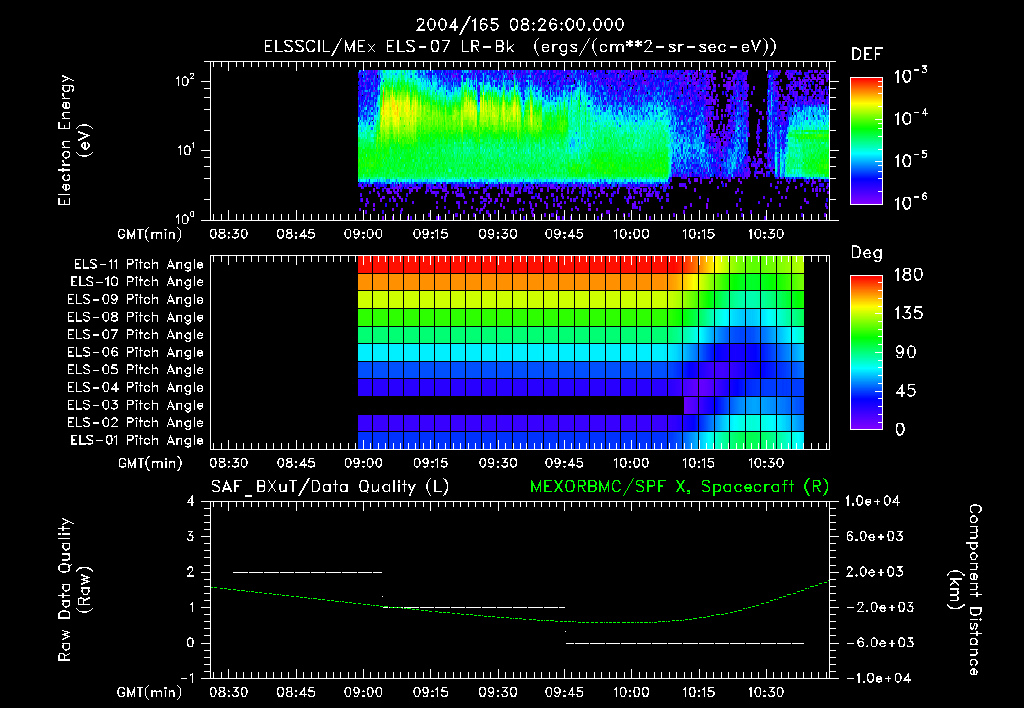1024x708 pixels.
Task: Click the data quality line segment at level 0
Action: click(684, 643)
